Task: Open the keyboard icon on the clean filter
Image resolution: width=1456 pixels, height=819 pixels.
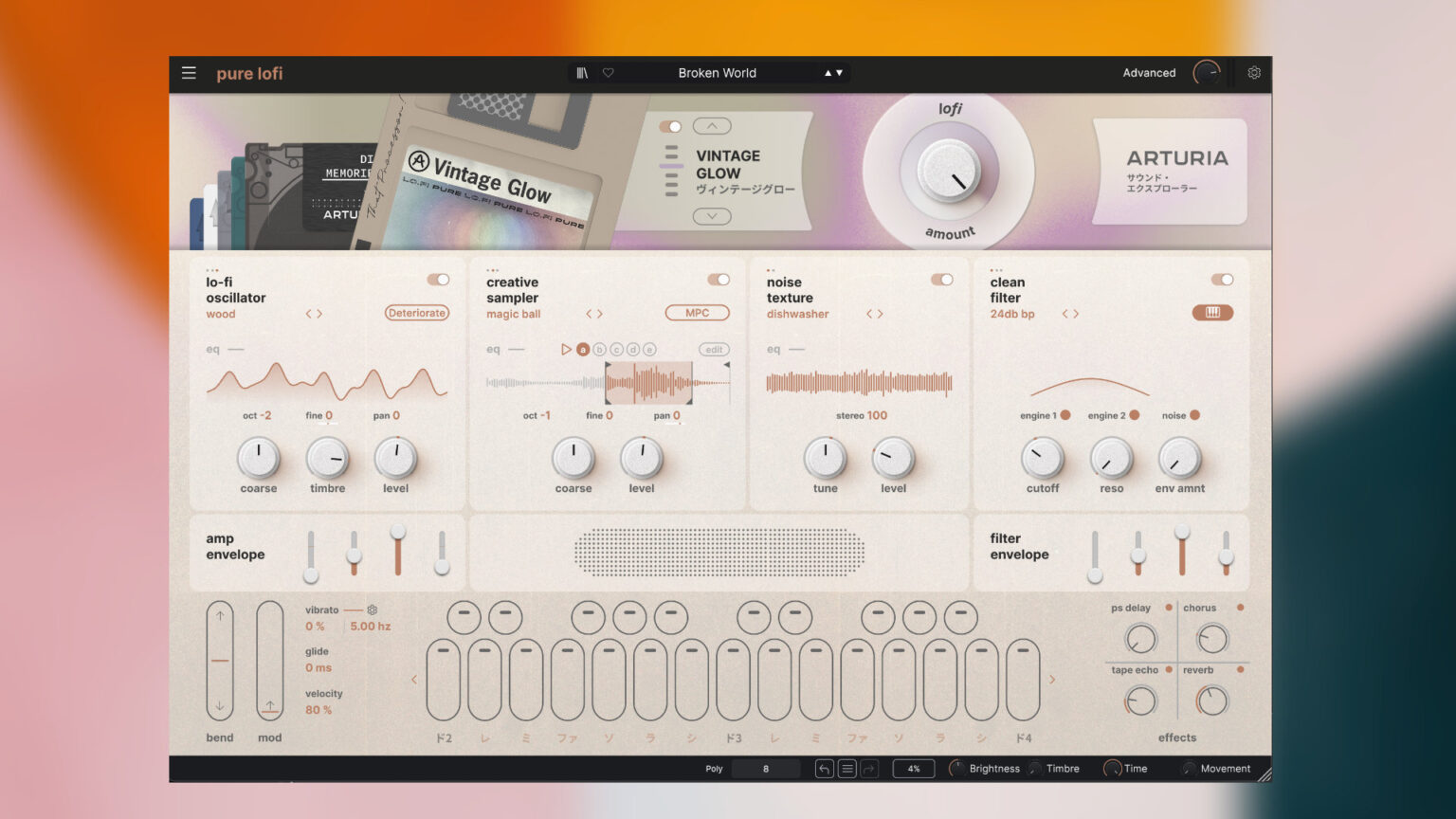Action: tap(1212, 313)
